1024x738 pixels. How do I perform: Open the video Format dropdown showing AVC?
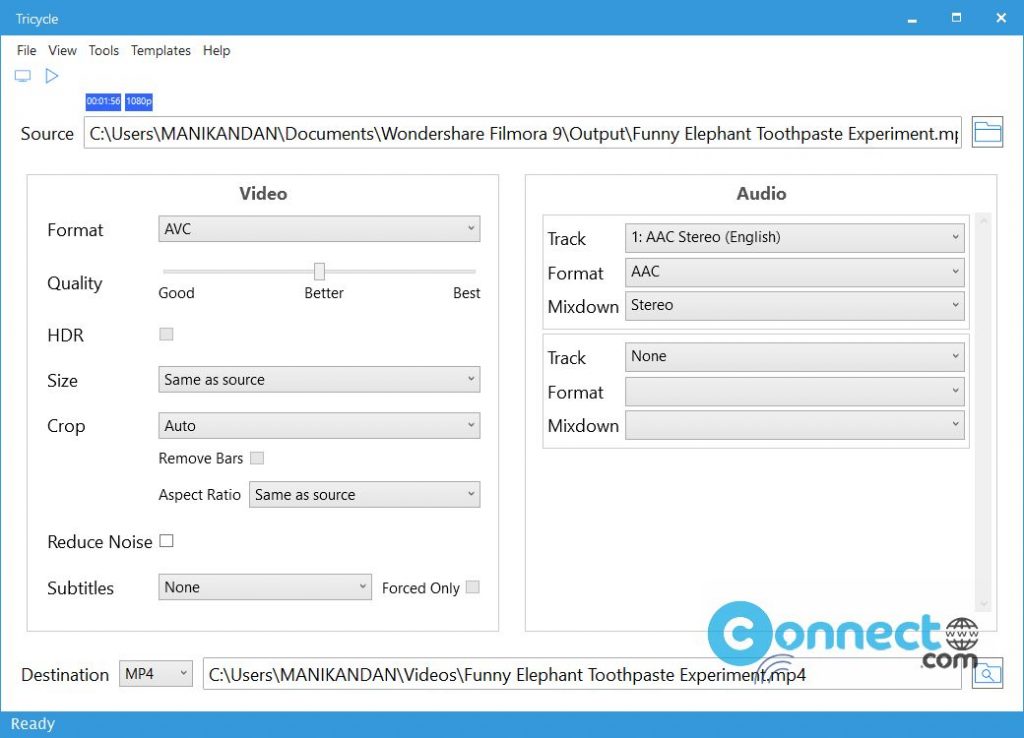tap(318, 228)
